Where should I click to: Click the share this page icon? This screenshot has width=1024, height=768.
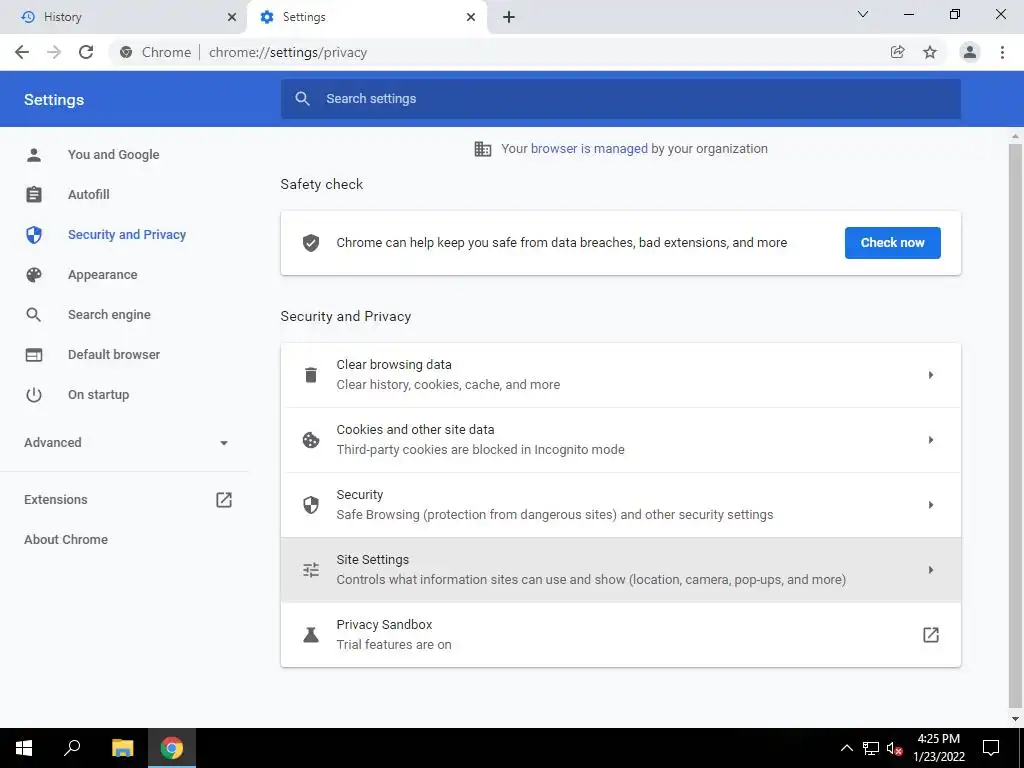coord(897,52)
